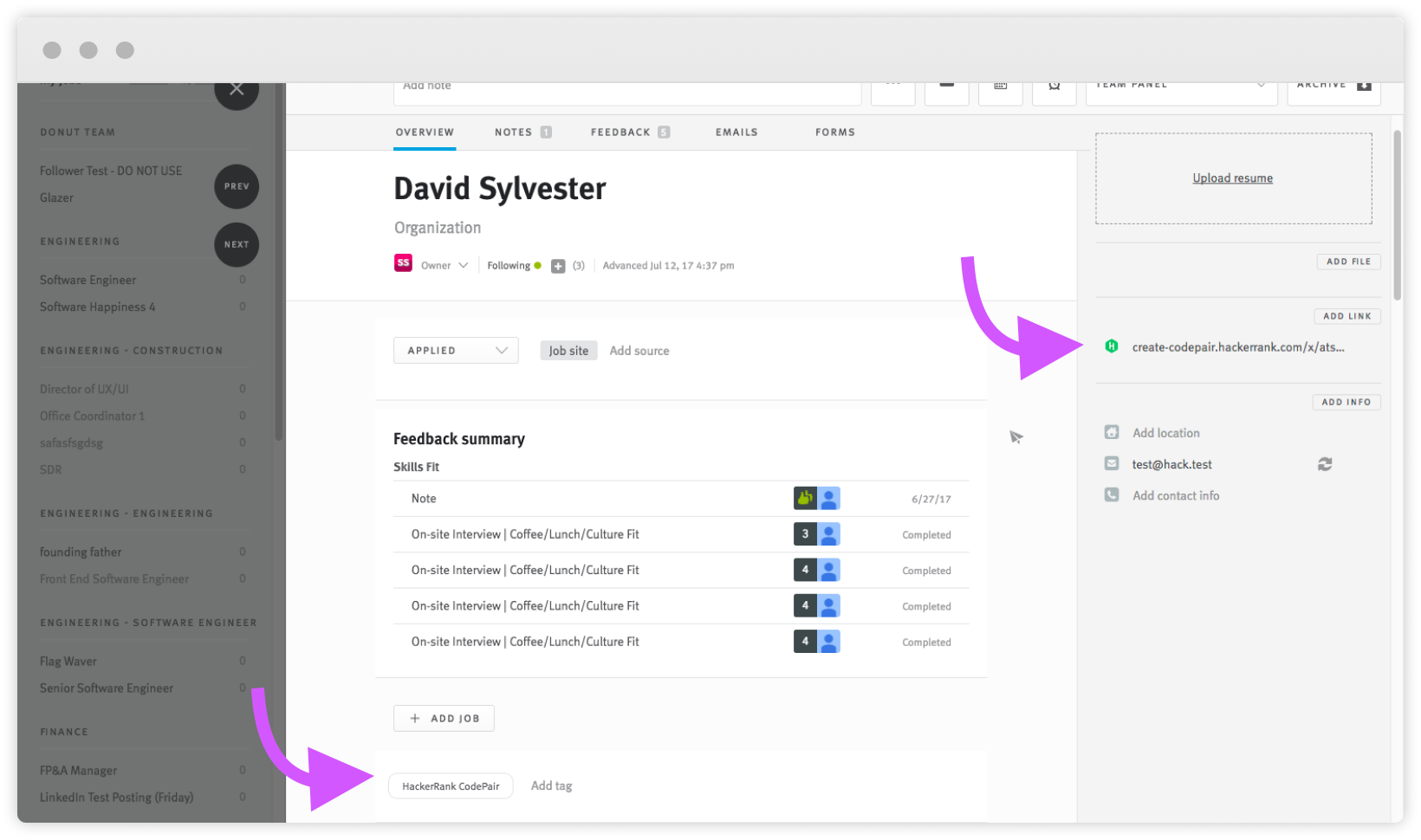Select Senior Software Engineer posting

(107, 688)
